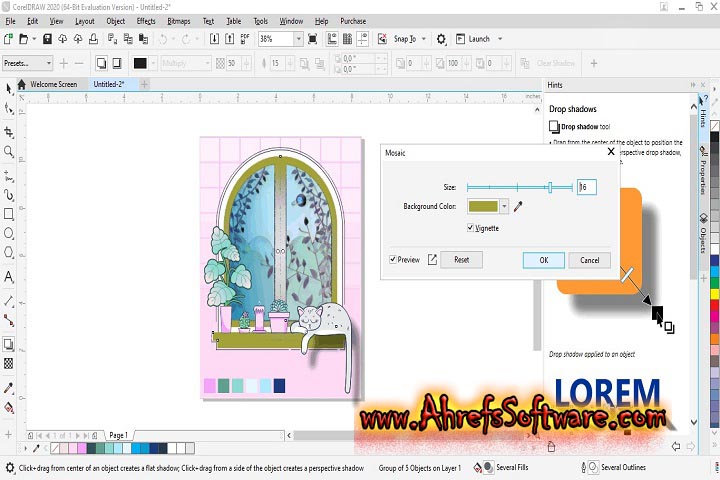Open the Object menu

click(x=116, y=21)
